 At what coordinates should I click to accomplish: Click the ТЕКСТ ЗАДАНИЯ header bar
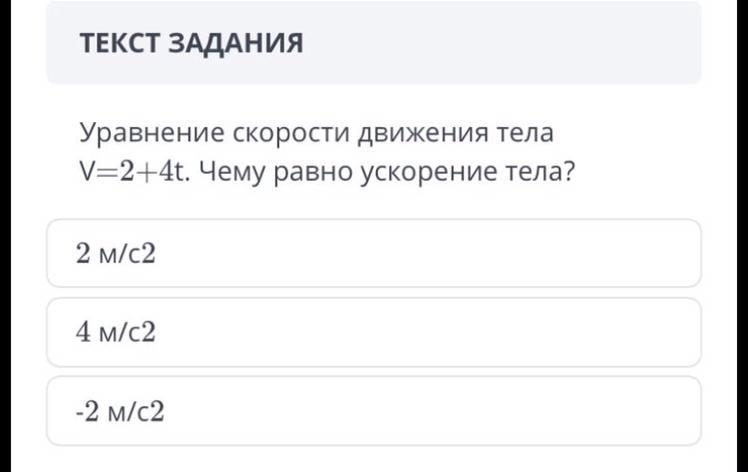coord(373,43)
